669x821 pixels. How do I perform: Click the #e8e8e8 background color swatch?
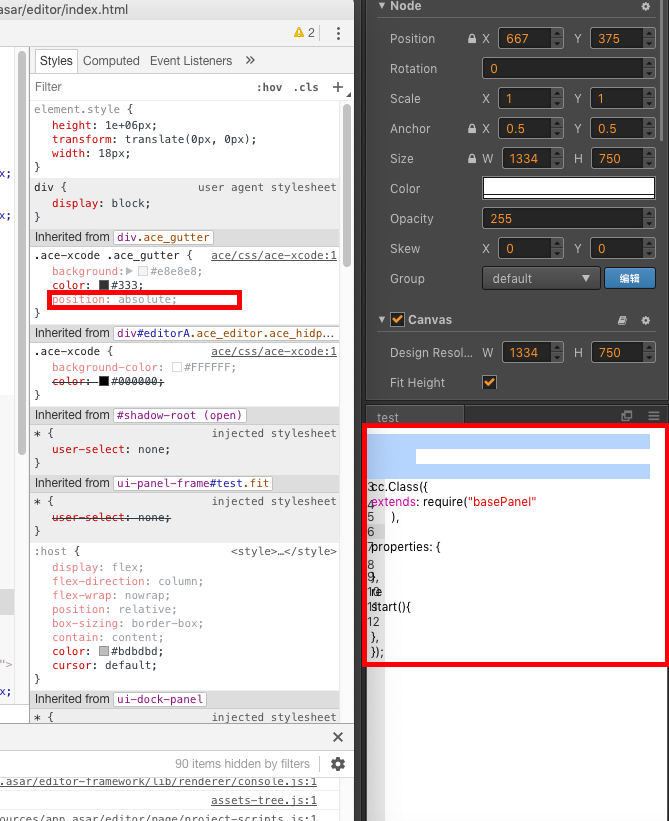[x=143, y=271]
